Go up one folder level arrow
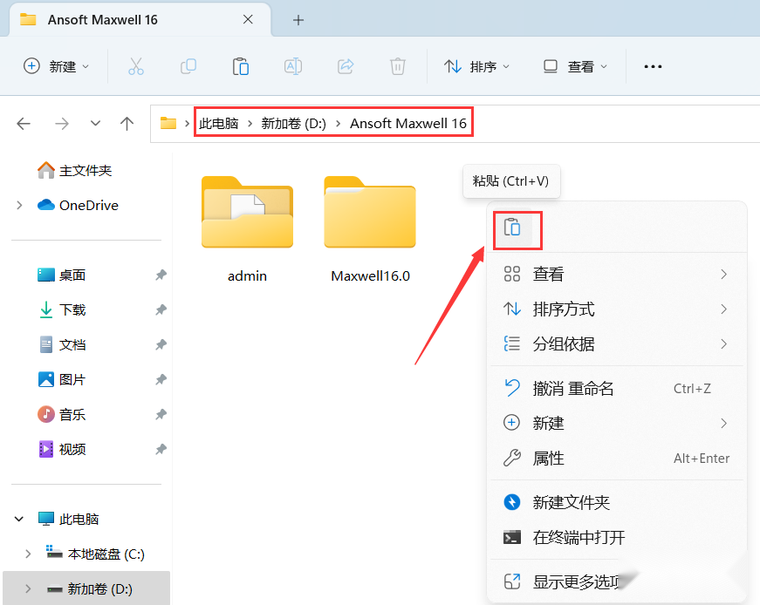760x605 pixels. pos(127,124)
